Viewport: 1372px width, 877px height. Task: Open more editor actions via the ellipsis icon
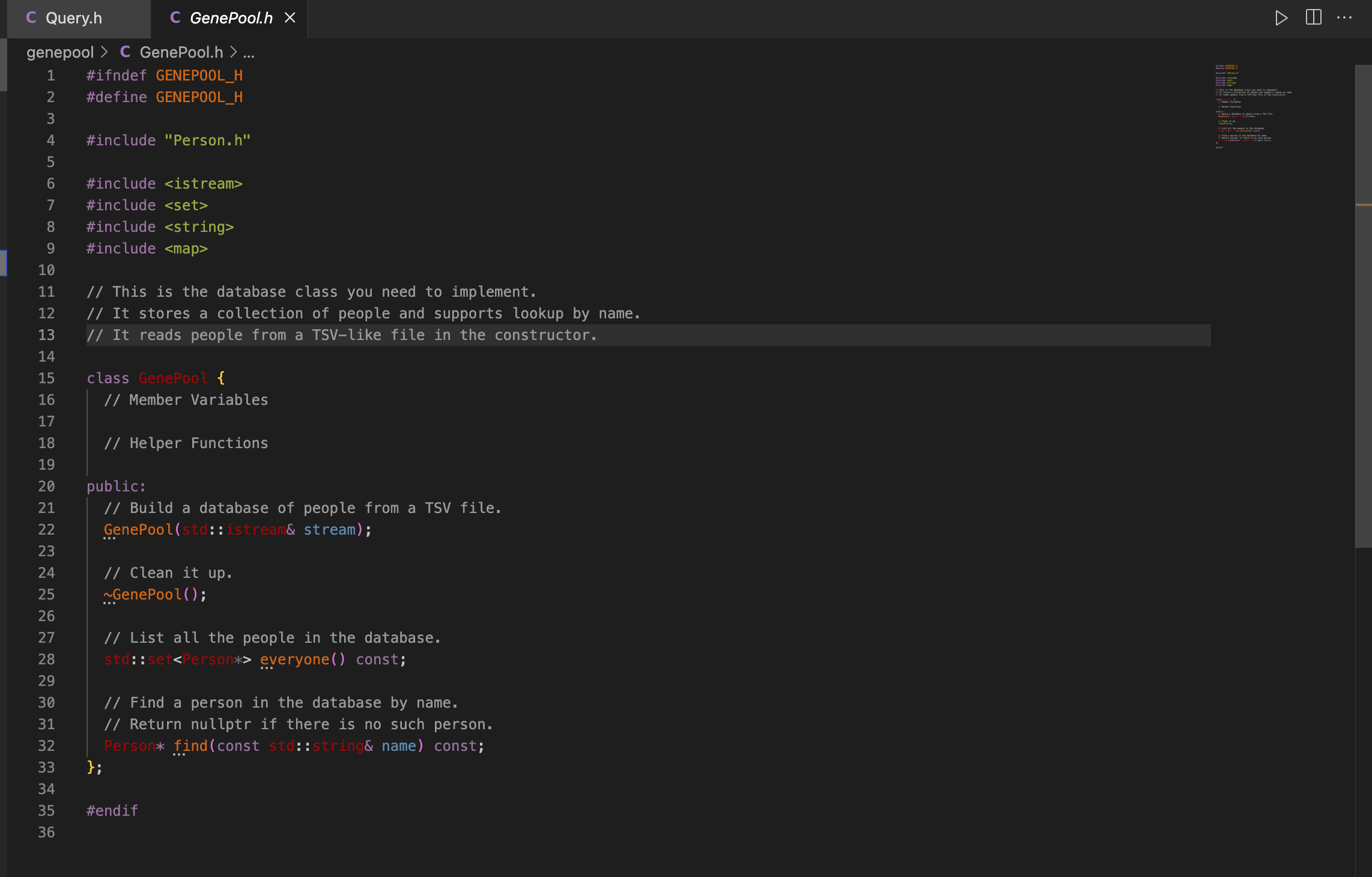(1344, 17)
